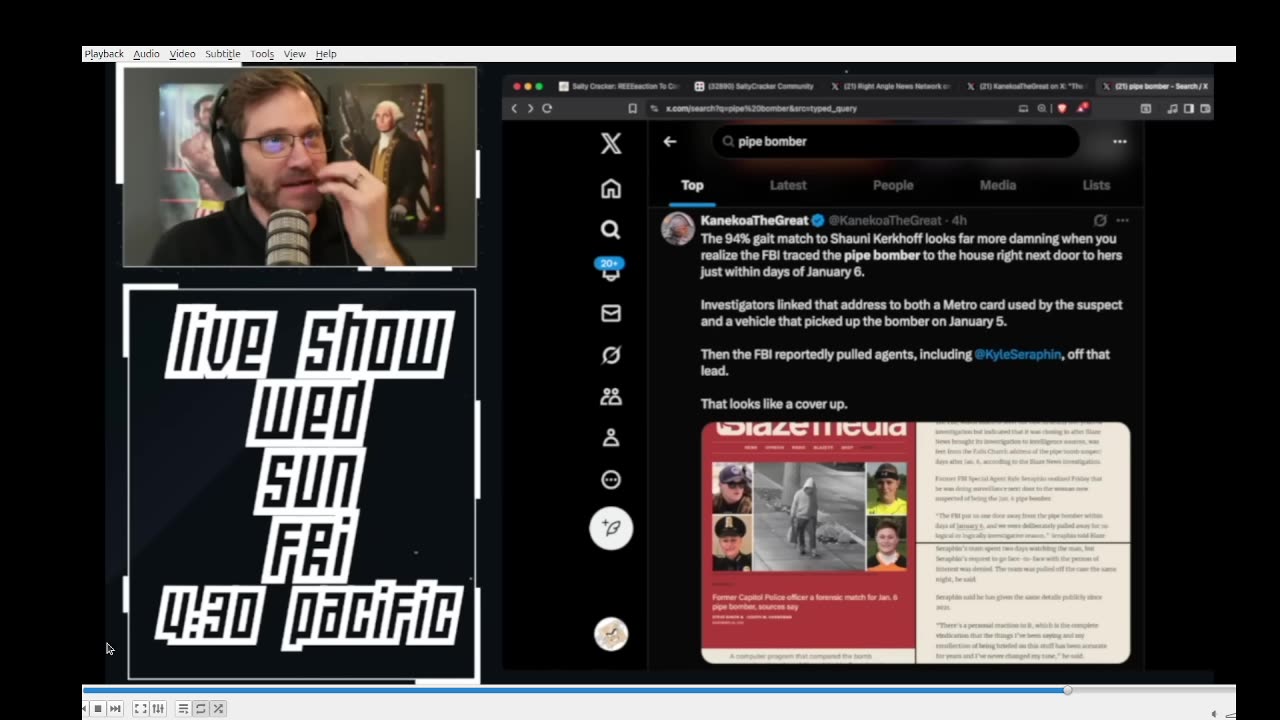Open account avatar at sidebar bottom
This screenshot has height=720, width=1280.
(x=611, y=634)
